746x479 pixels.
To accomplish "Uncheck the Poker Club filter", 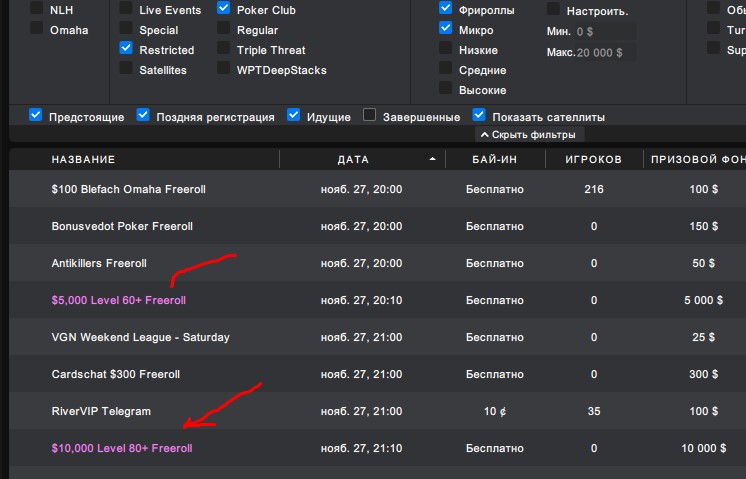I will pyautogui.click(x=224, y=8).
